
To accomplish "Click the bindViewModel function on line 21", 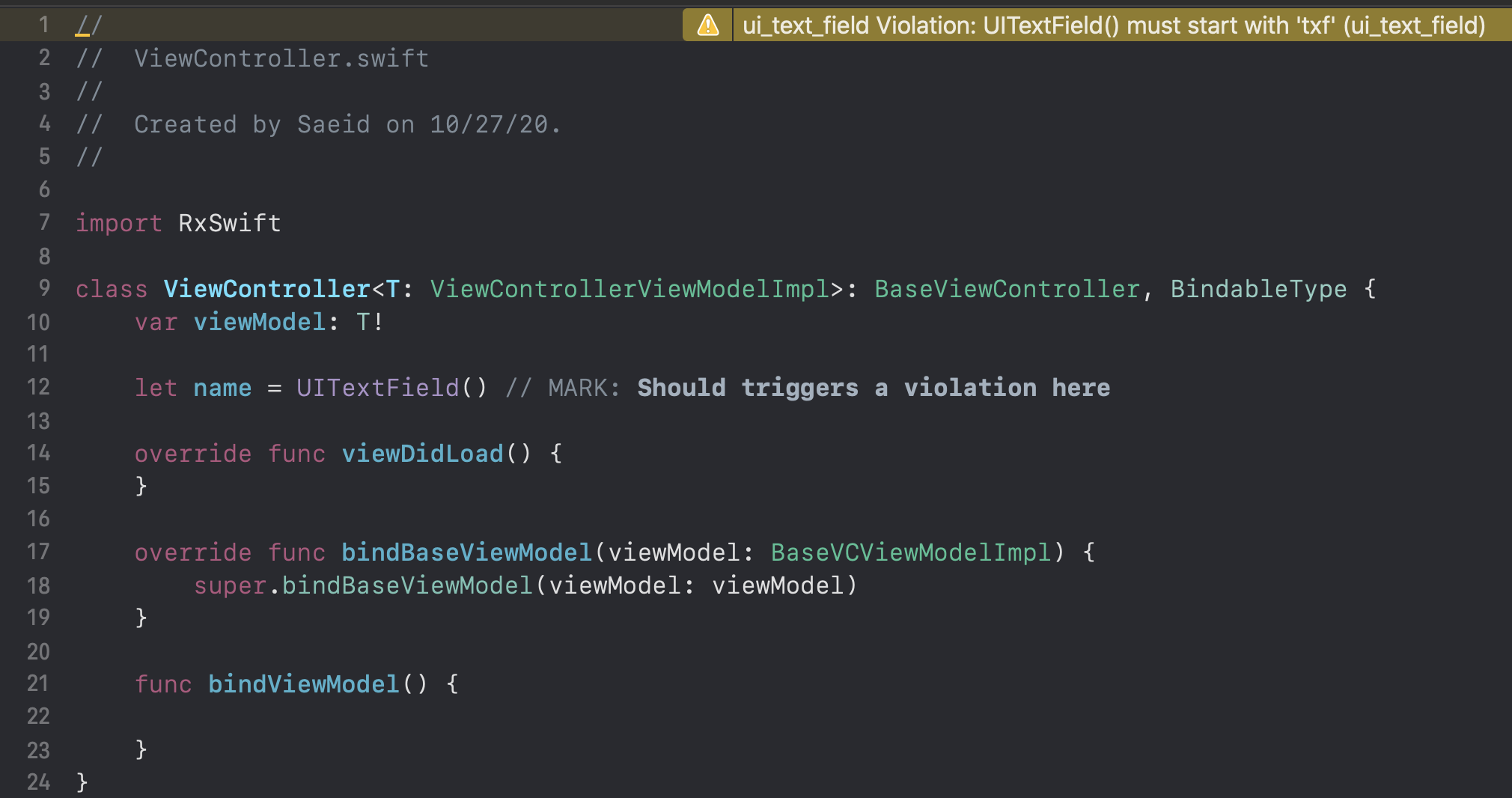I will point(302,683).
